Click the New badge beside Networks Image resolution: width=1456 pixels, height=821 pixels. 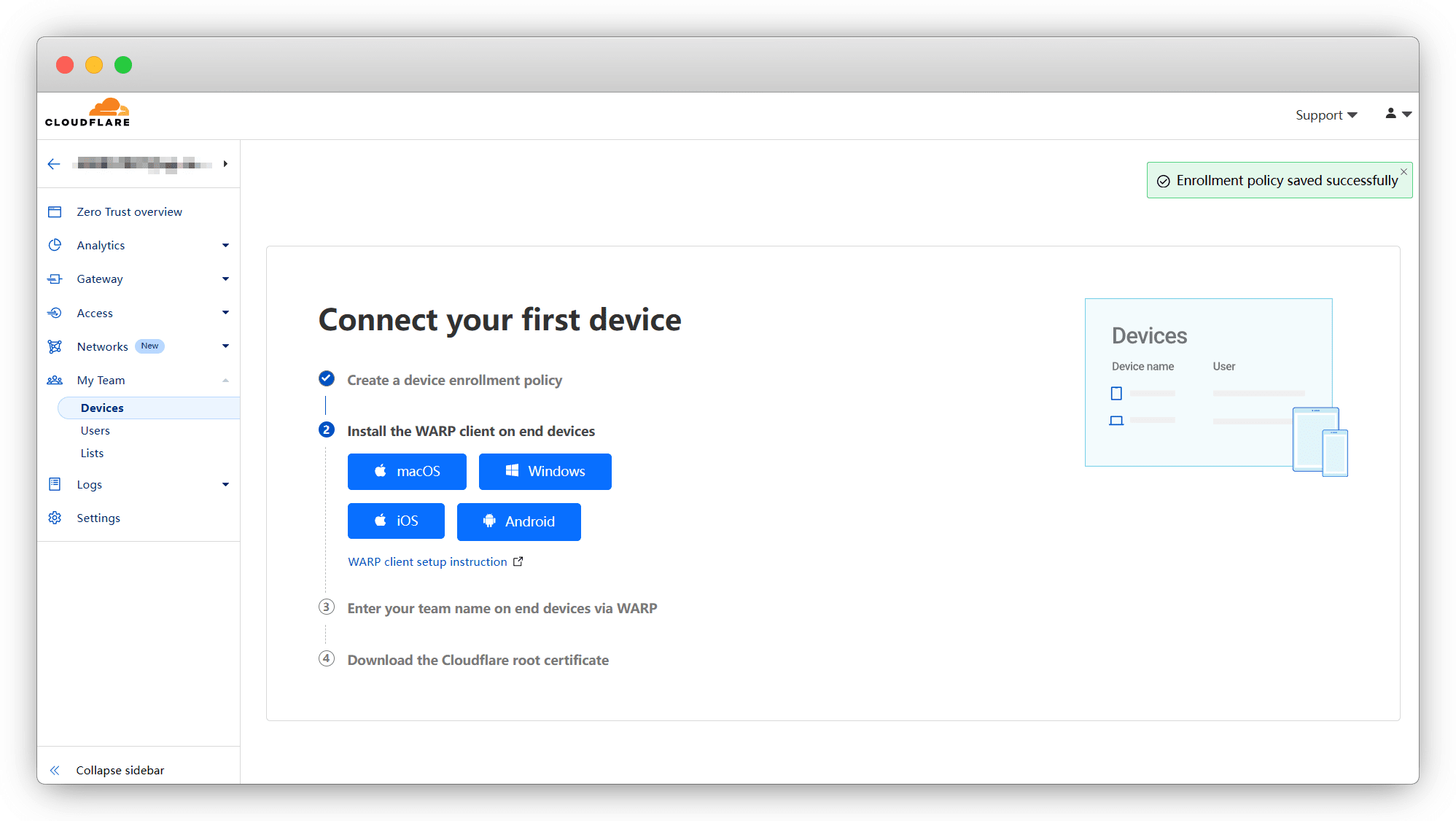pyautogui.click(x=149, y=346)
